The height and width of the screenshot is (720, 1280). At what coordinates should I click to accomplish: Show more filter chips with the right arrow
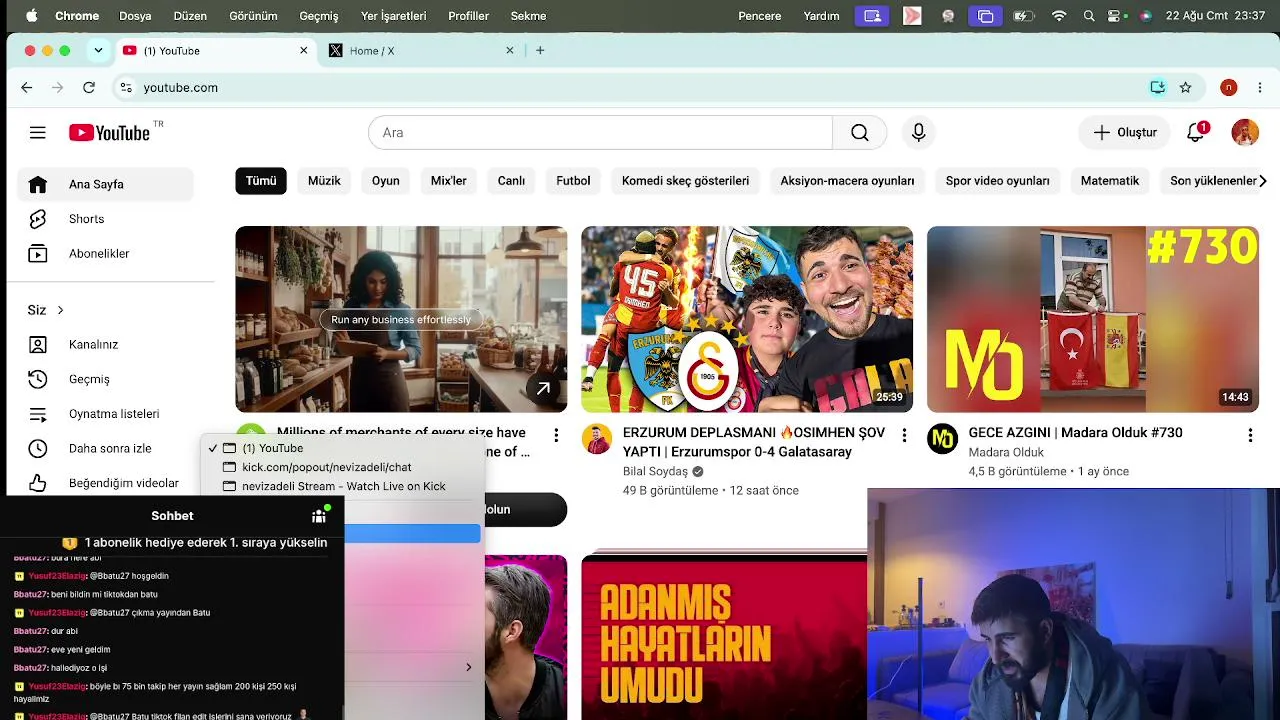click(1262, 181)
